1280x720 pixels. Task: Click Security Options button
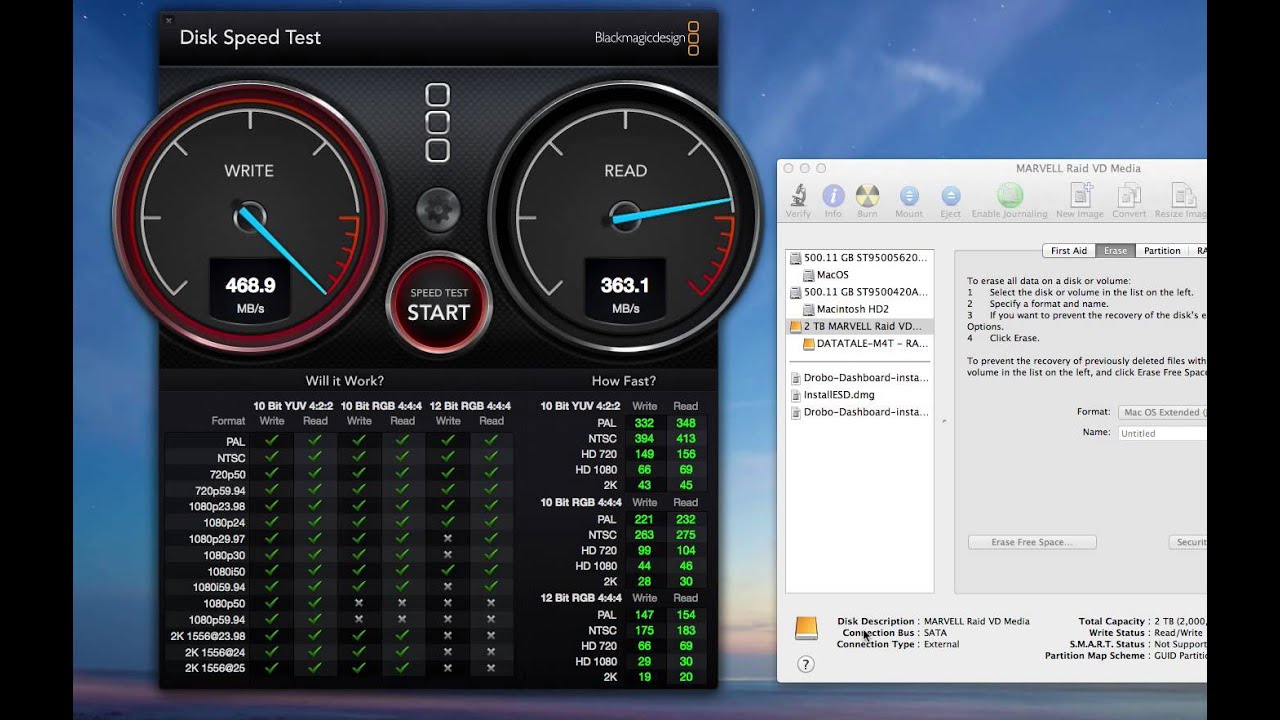click(x=1188, y=542)
